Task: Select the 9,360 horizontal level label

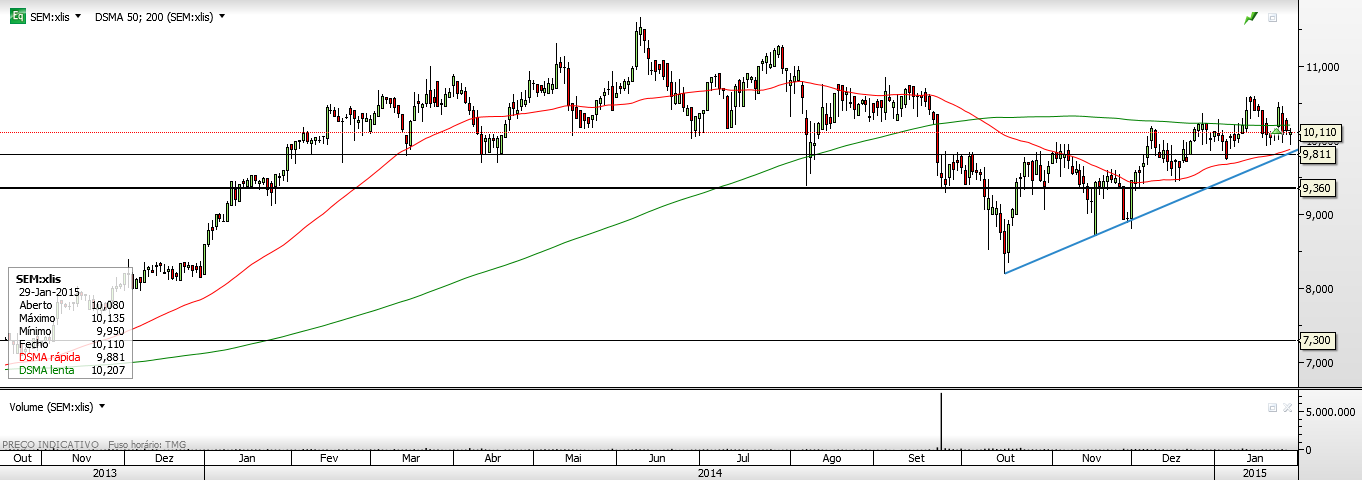Action: tap(1317, 188)
